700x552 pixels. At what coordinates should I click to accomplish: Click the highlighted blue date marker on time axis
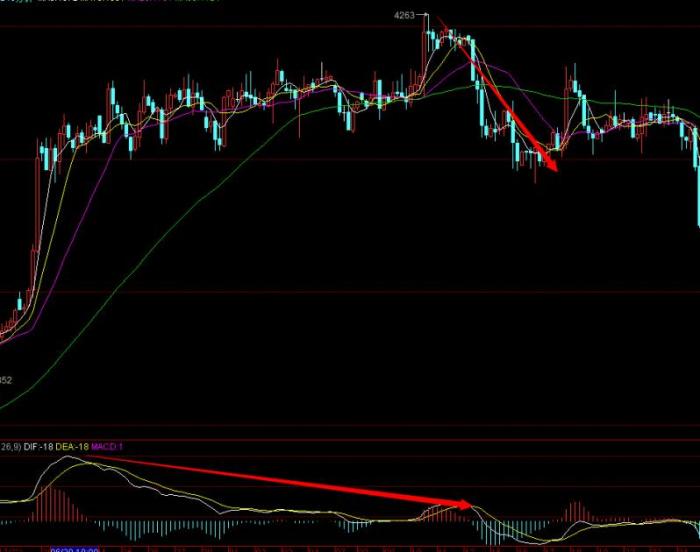(75, 550)
